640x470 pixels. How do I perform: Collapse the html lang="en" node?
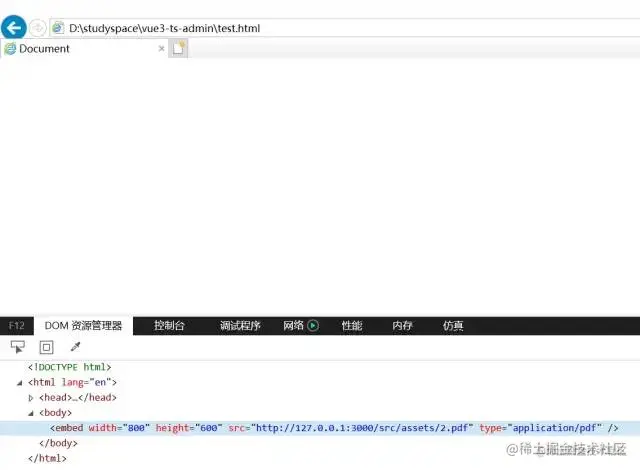[x=20, y=383]
